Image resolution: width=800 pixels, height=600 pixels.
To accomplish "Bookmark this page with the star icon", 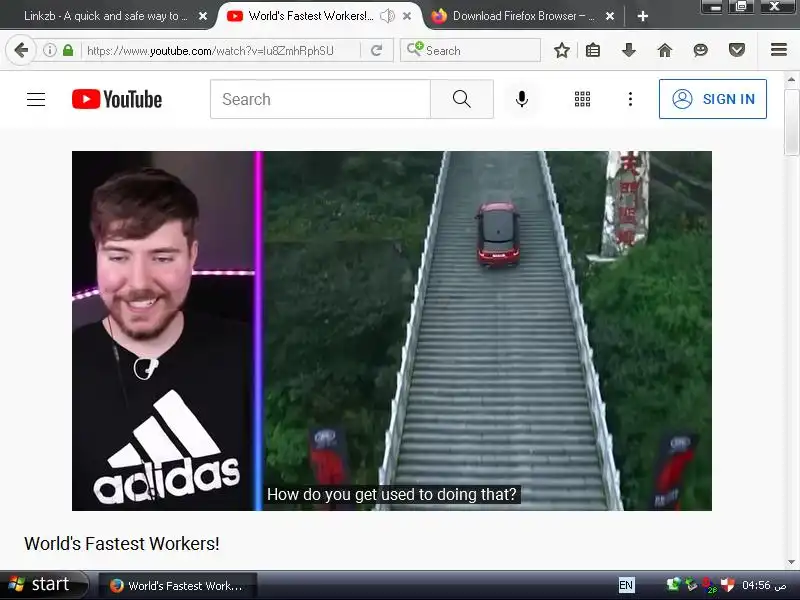I will [562, 50].
